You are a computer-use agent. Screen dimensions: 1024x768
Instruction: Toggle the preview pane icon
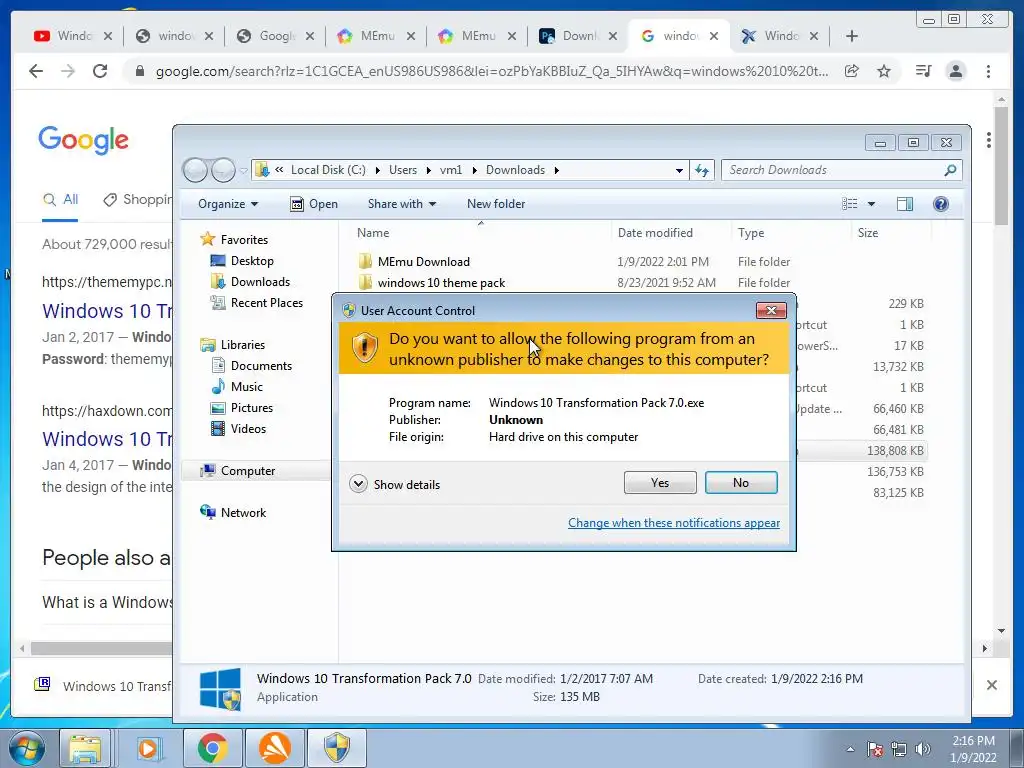coord(904,204)
